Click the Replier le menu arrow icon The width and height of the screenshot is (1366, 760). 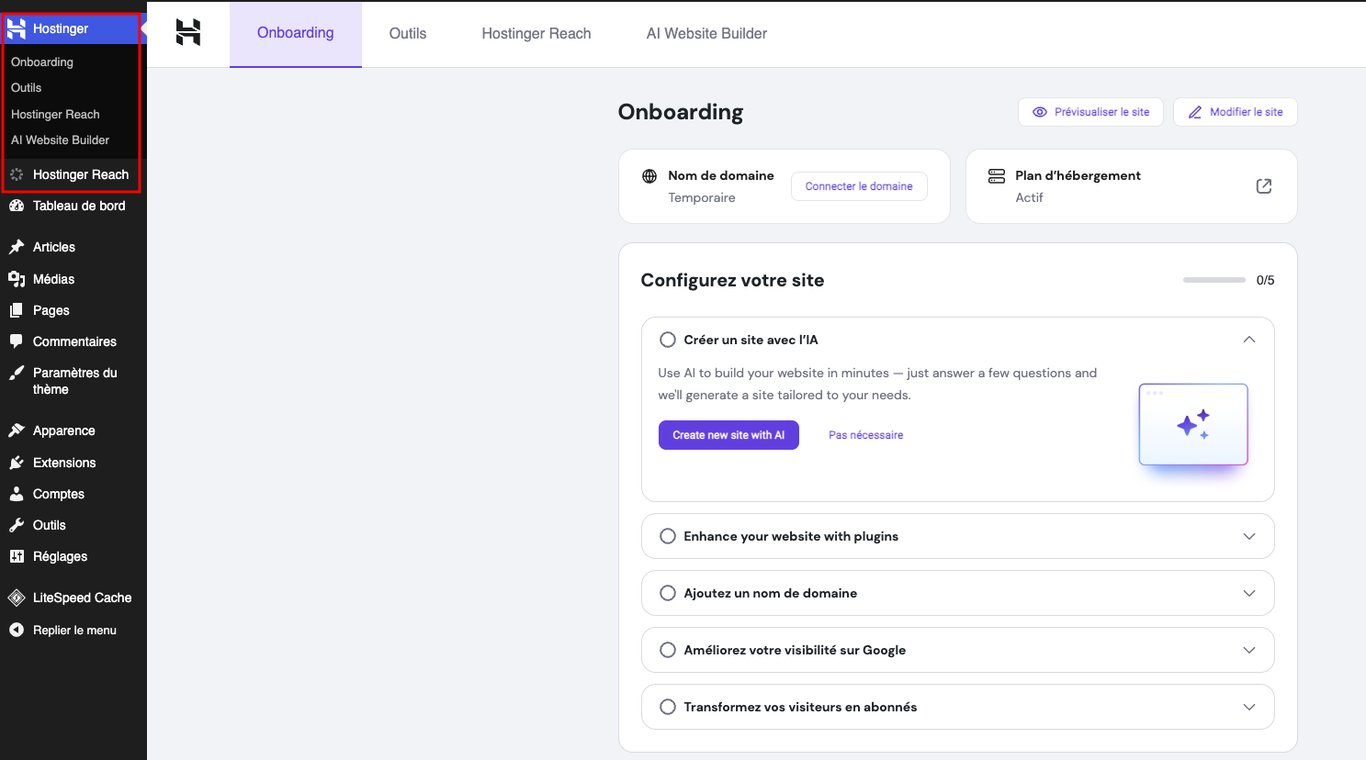click(16, 630)
